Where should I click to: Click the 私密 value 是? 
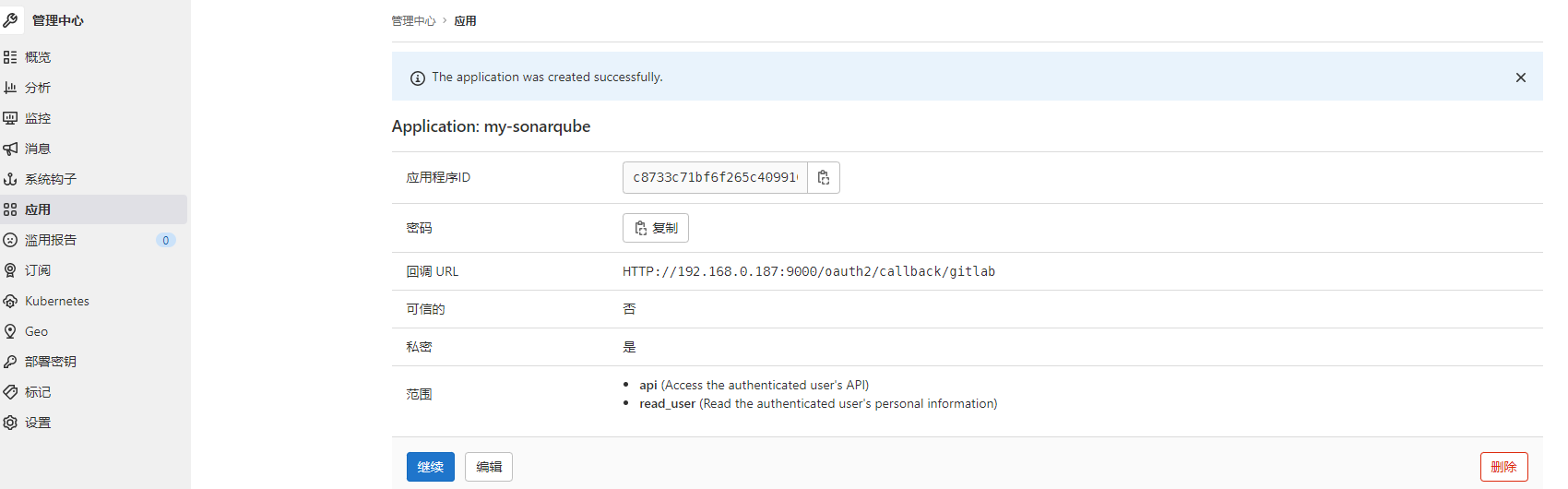629,347
